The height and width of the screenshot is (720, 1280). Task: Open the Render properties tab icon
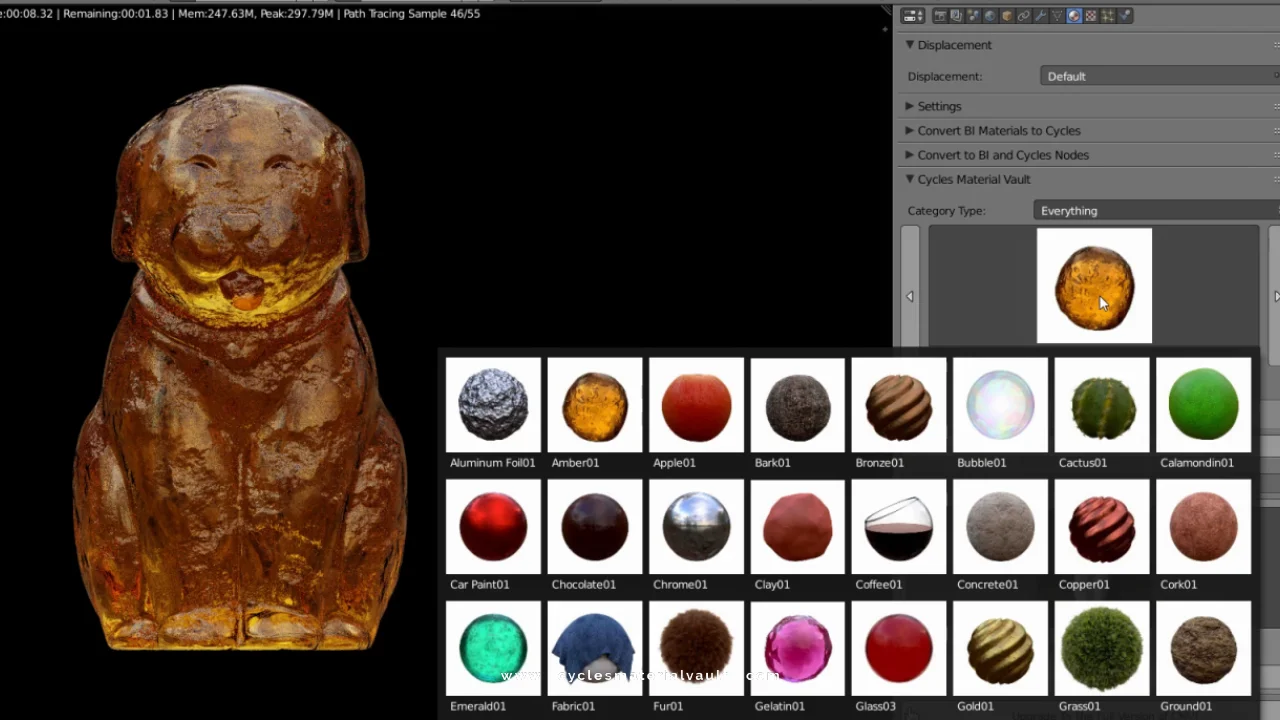coord(940,15)
